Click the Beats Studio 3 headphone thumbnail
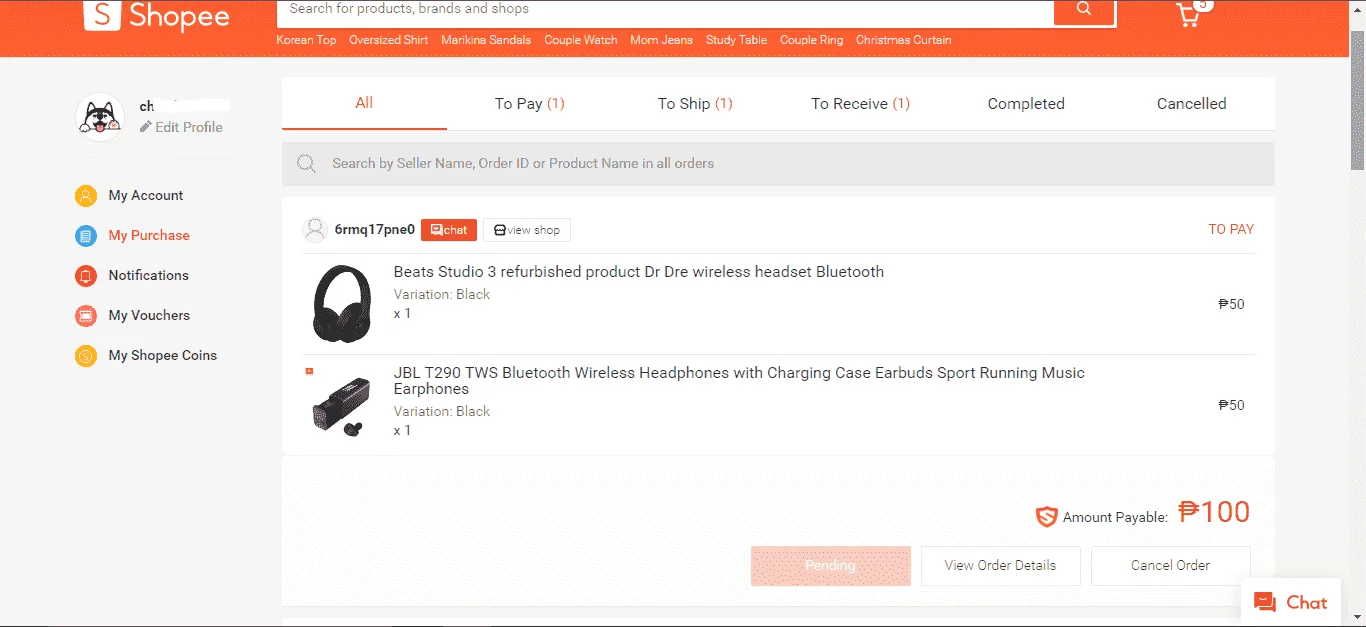 point(342,304)
